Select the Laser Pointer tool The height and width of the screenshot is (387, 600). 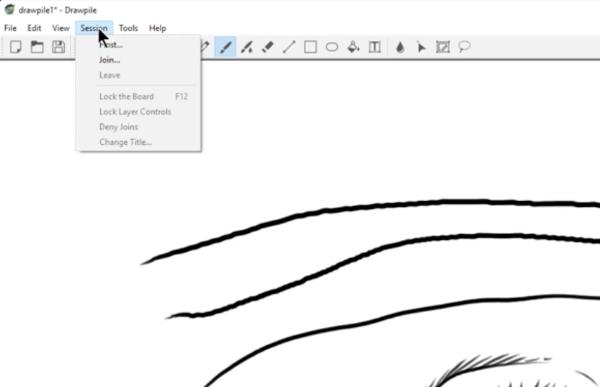(421, 47)
